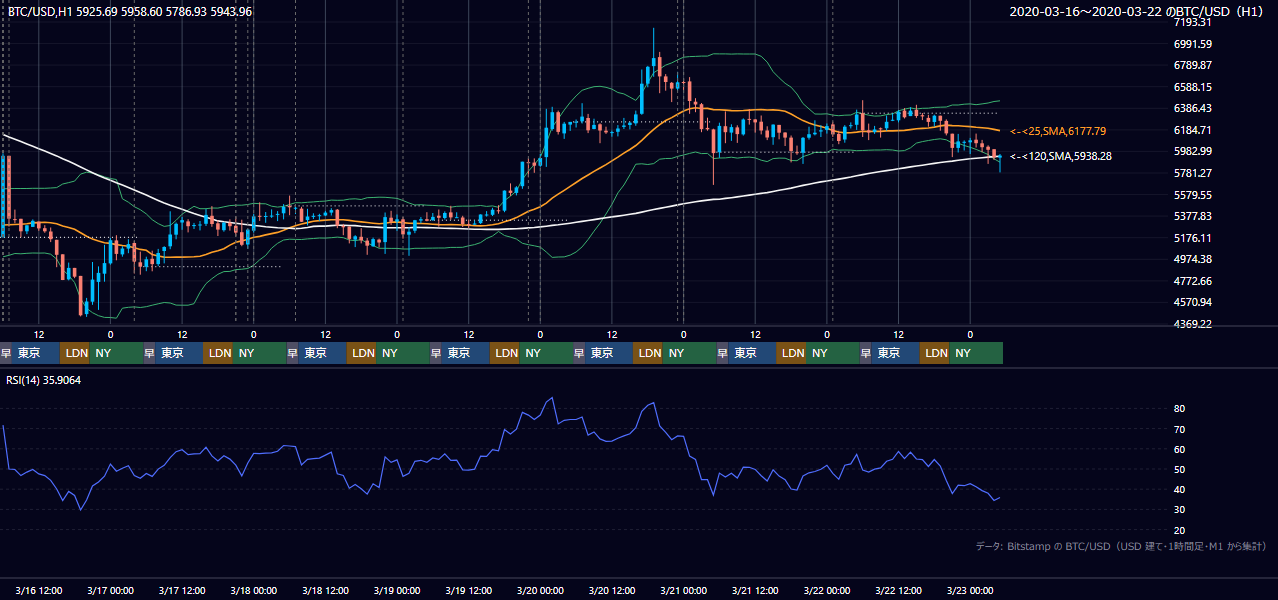The width and height of the screenshot is (1278, 600).
Task: Select the 3/21 12:00 date label
Action: (755, 590)
